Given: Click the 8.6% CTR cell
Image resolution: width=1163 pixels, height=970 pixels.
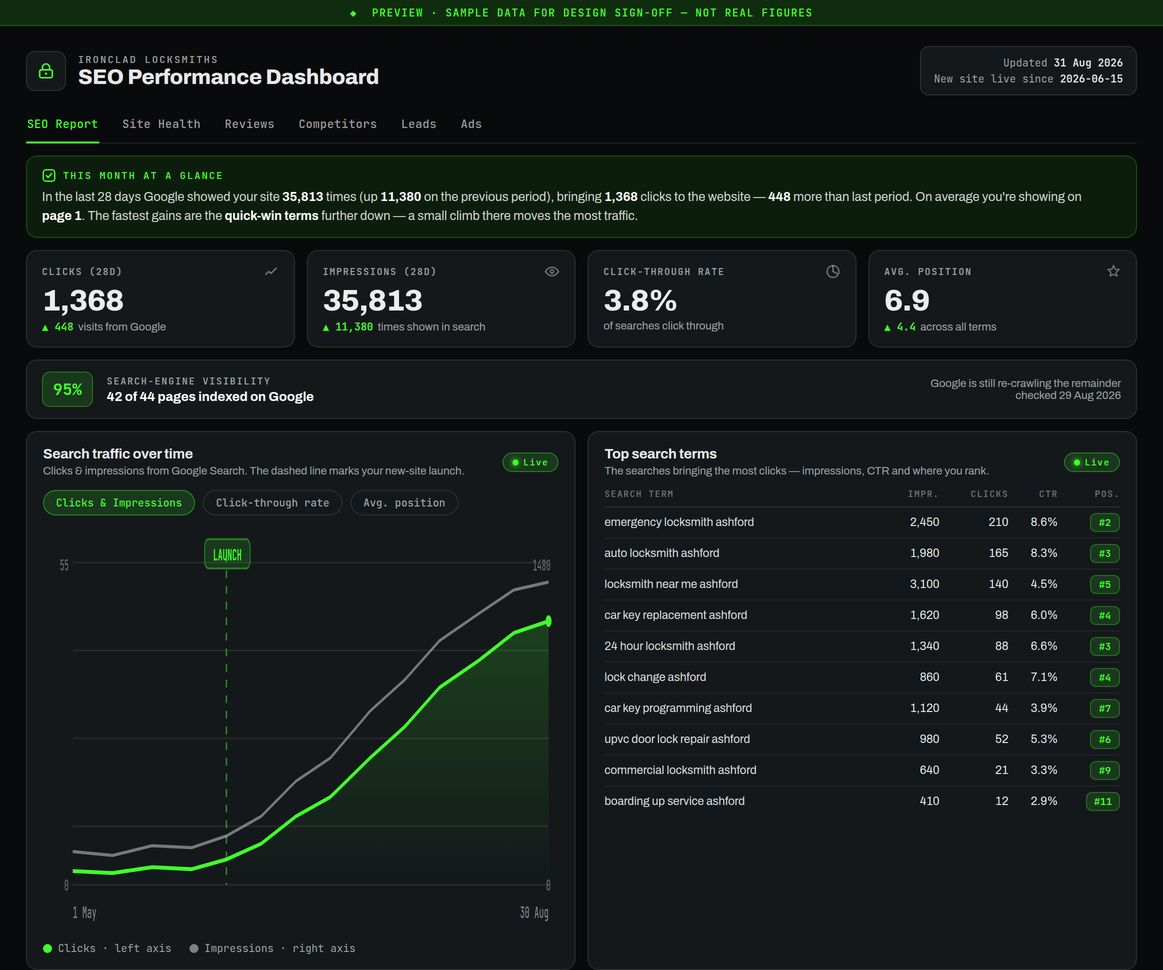Looking at the screenshot, I should pos(1044,522).
